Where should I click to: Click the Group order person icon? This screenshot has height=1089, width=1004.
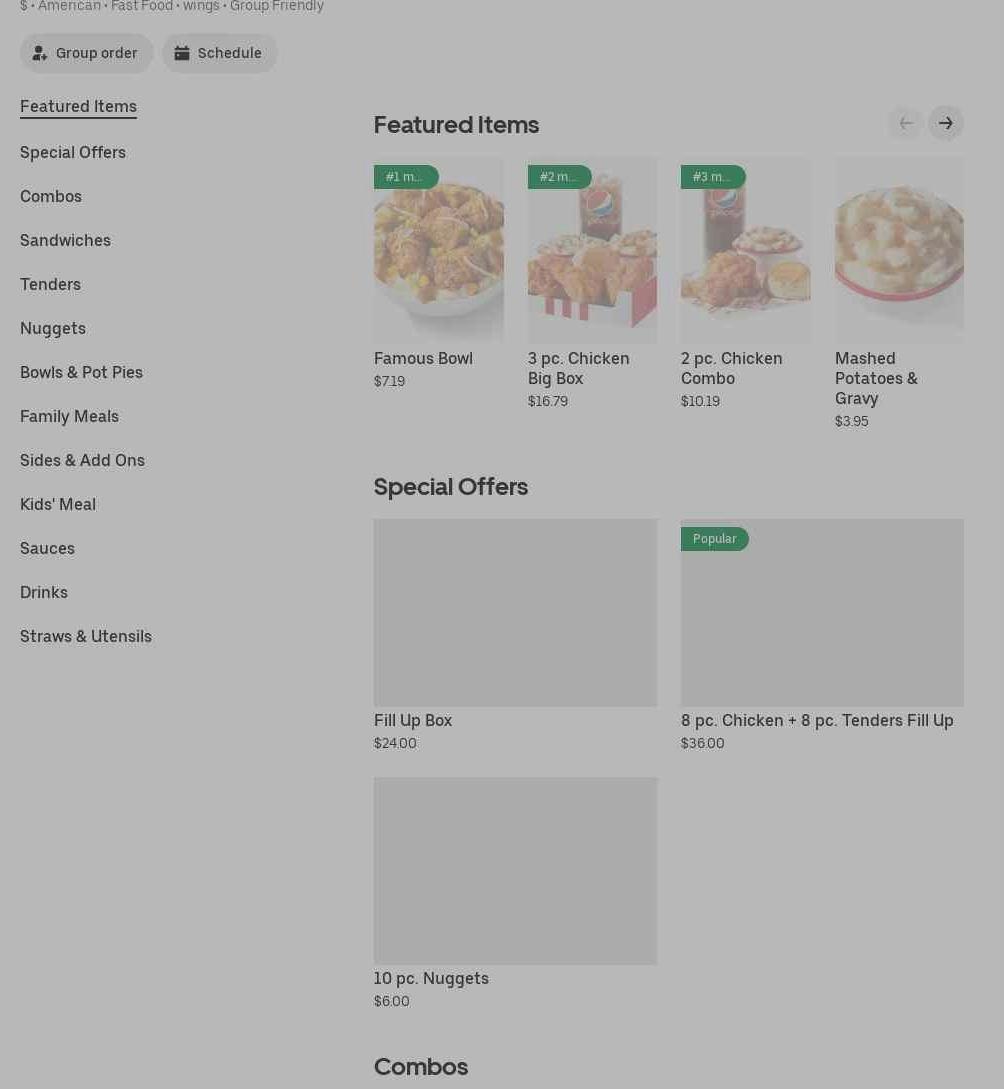(40, 54)
